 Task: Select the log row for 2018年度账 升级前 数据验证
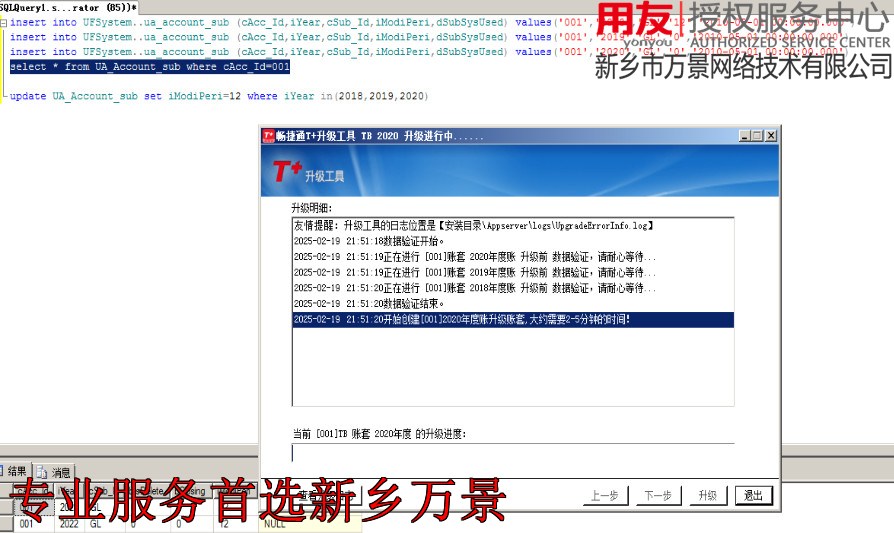[513, 288]
